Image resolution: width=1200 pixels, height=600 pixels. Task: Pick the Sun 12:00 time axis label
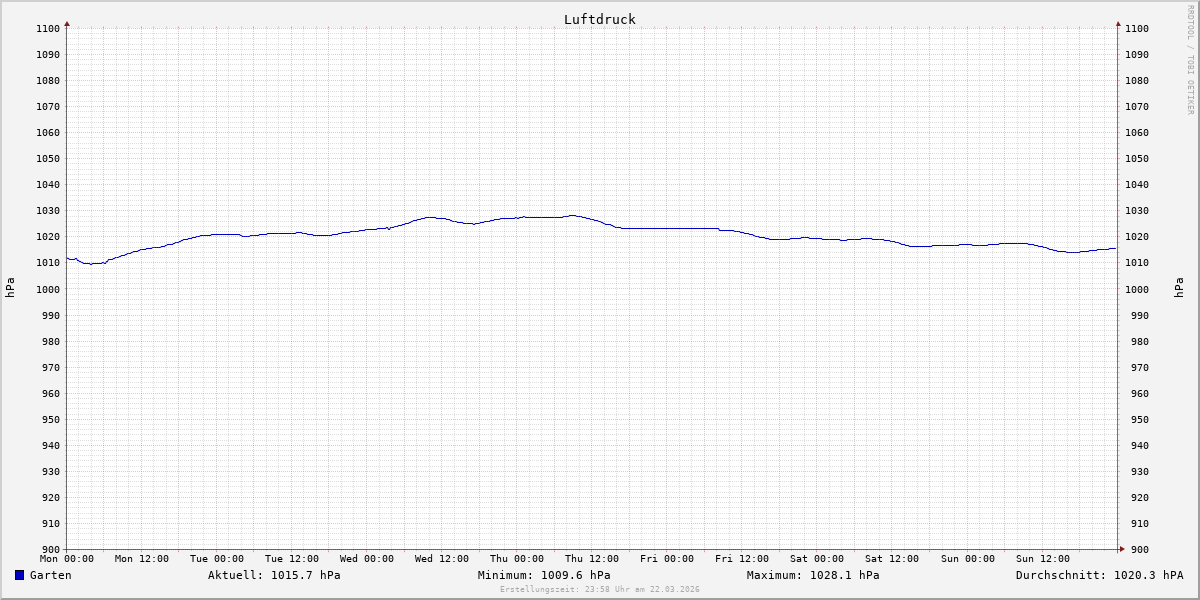tap(1042, 559)
